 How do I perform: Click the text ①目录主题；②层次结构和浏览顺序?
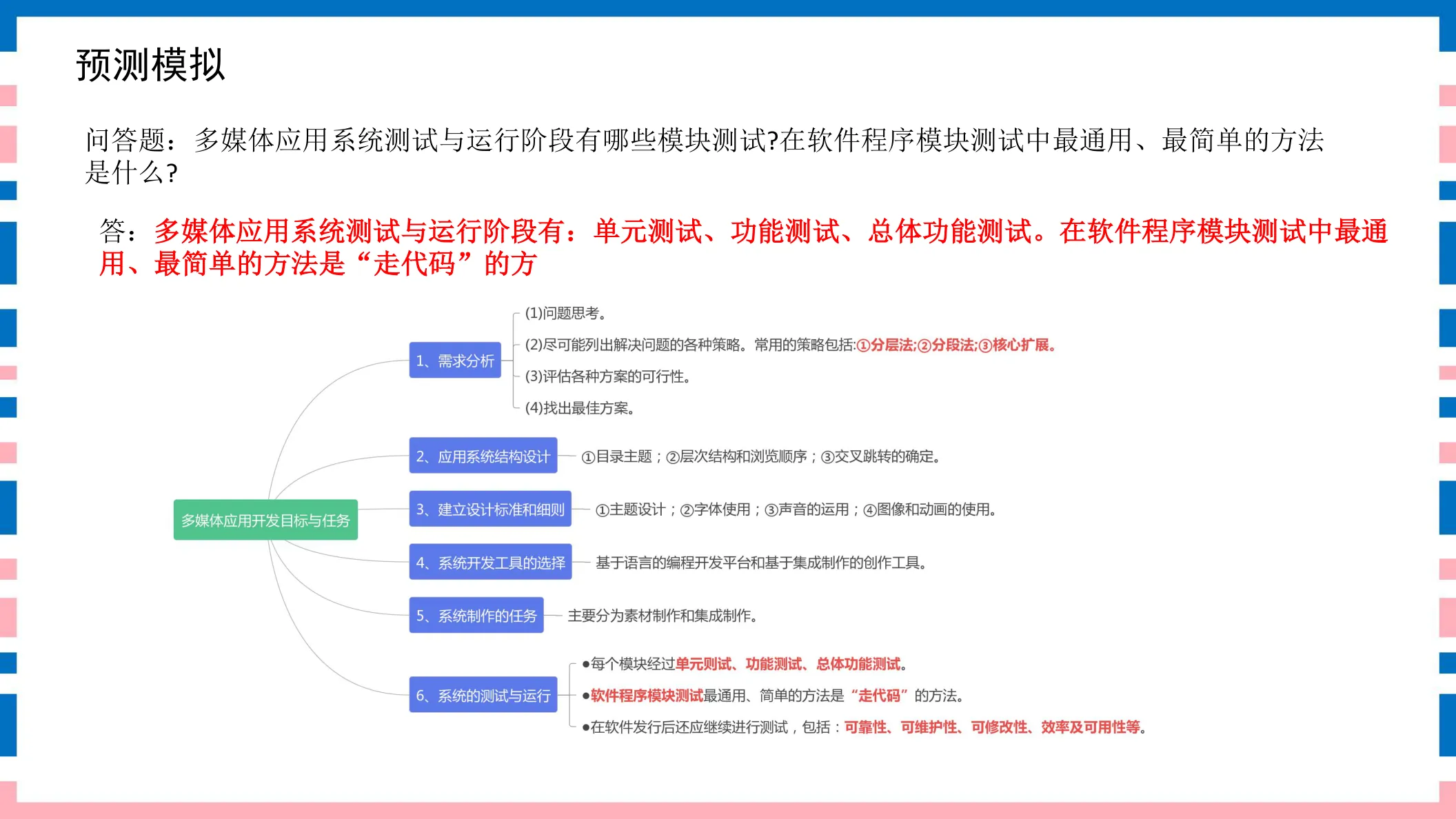tap(761, 456)
